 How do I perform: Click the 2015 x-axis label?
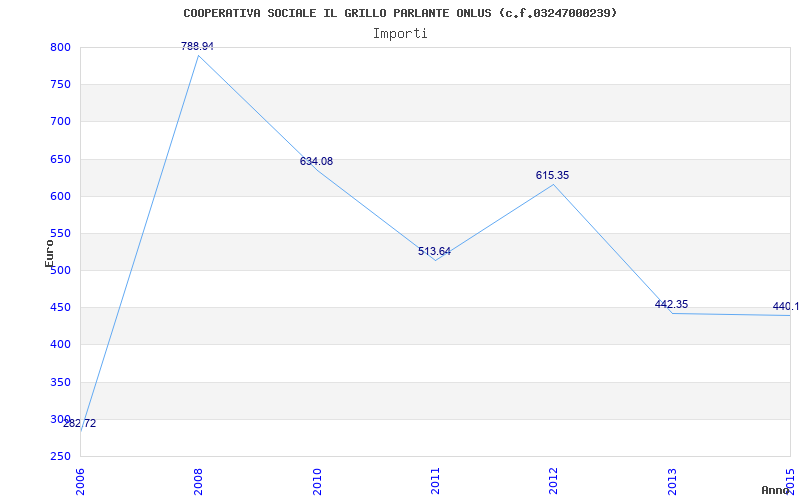(x=790, y=481)
